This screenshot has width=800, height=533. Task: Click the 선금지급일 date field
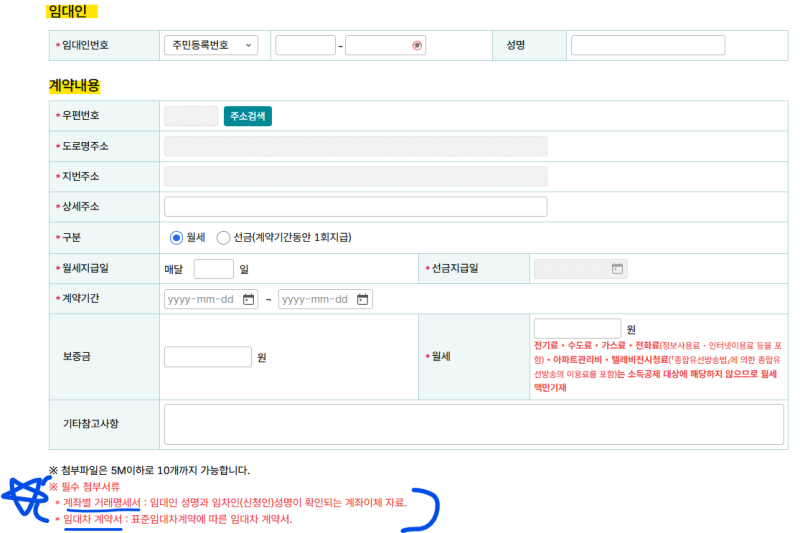point(581,269)
